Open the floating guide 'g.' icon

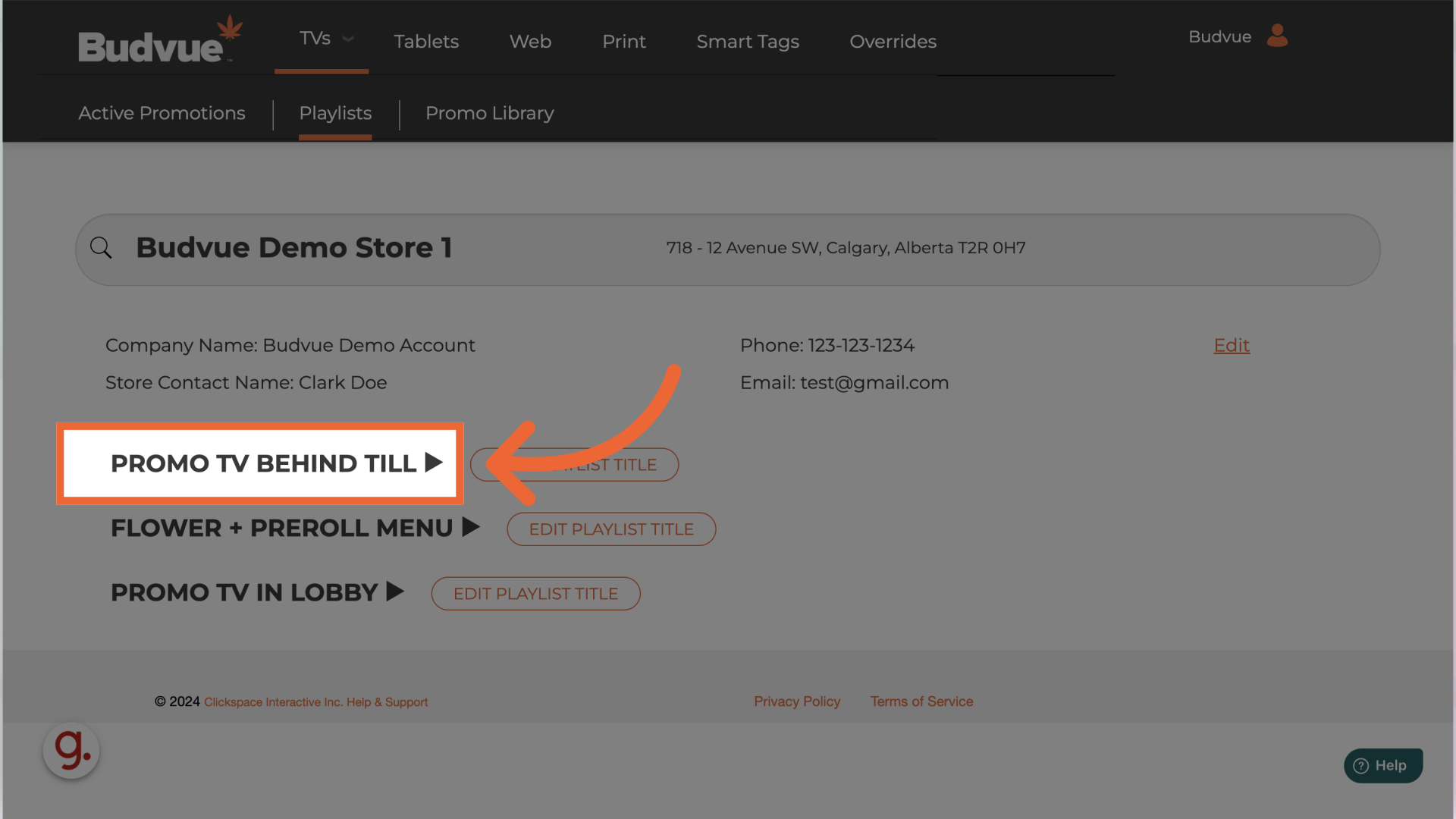(71, 751)
